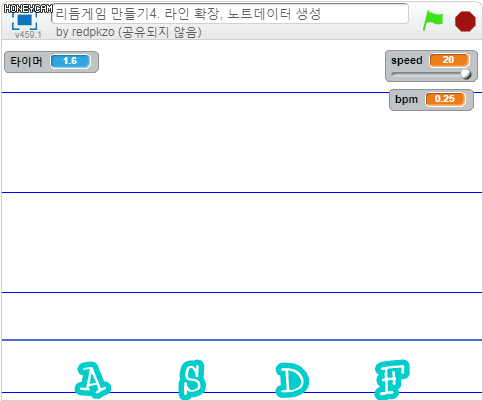Click the timer value 1.6

(70, 61)
